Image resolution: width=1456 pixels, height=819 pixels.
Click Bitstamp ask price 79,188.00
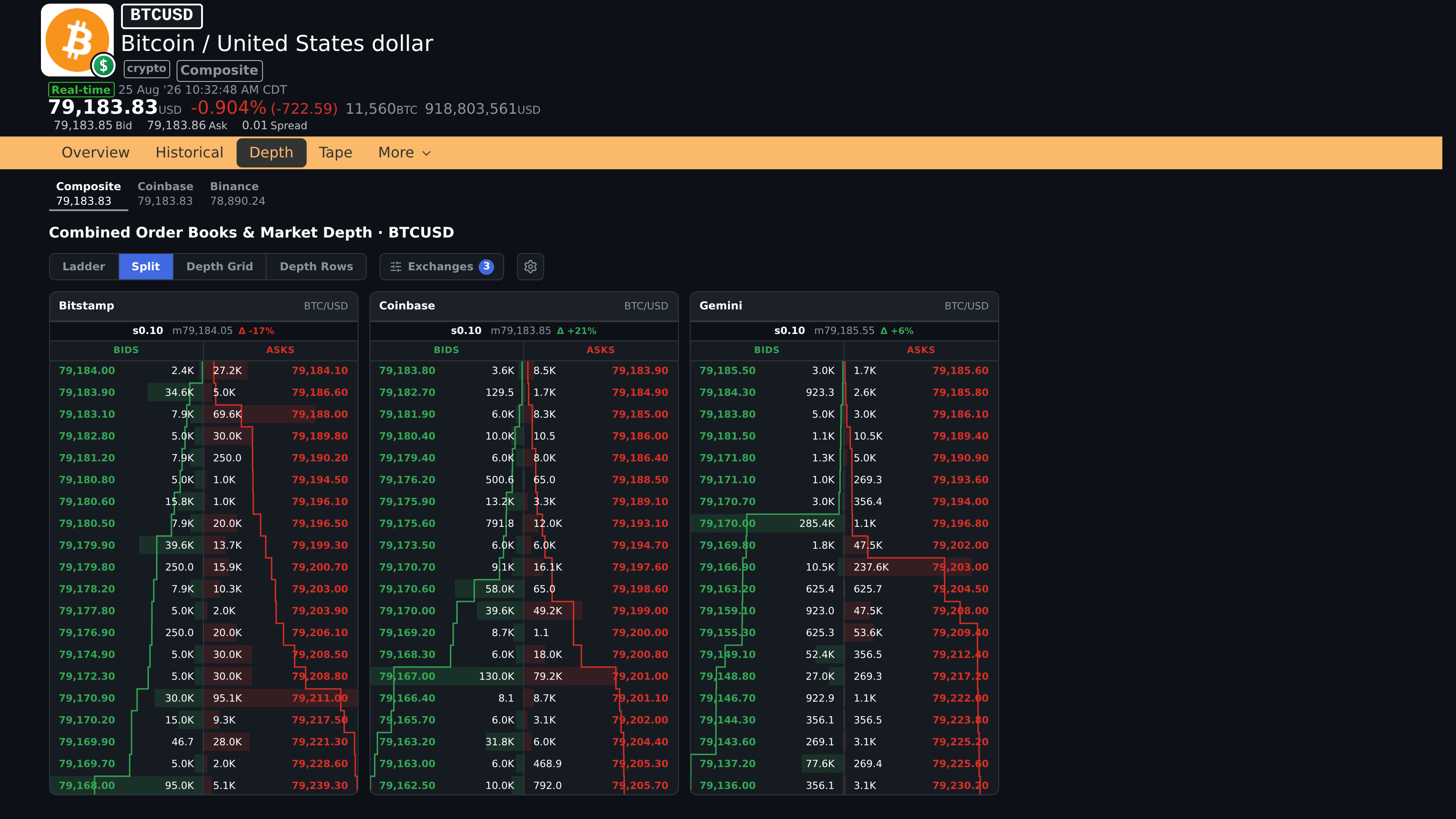tap(320, 415)
